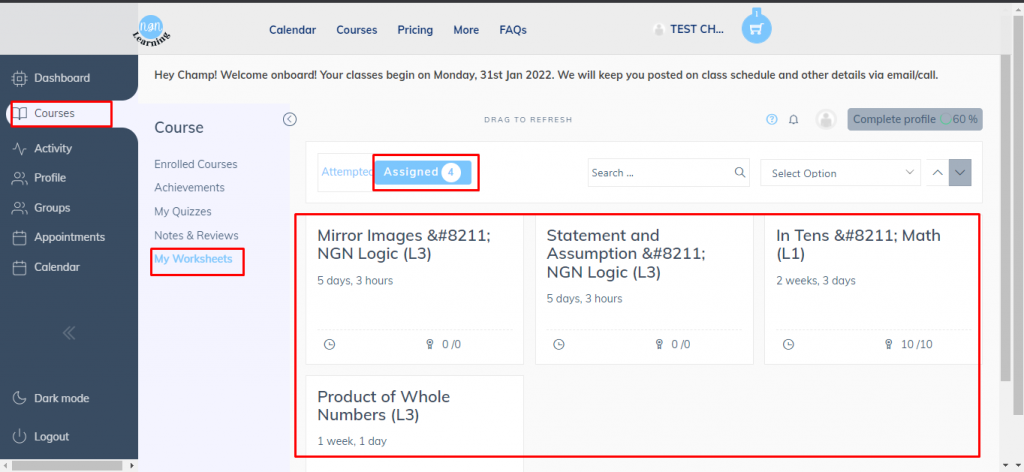Switch to the Assigned tab
1024x472 pixels.
(422, 172)
